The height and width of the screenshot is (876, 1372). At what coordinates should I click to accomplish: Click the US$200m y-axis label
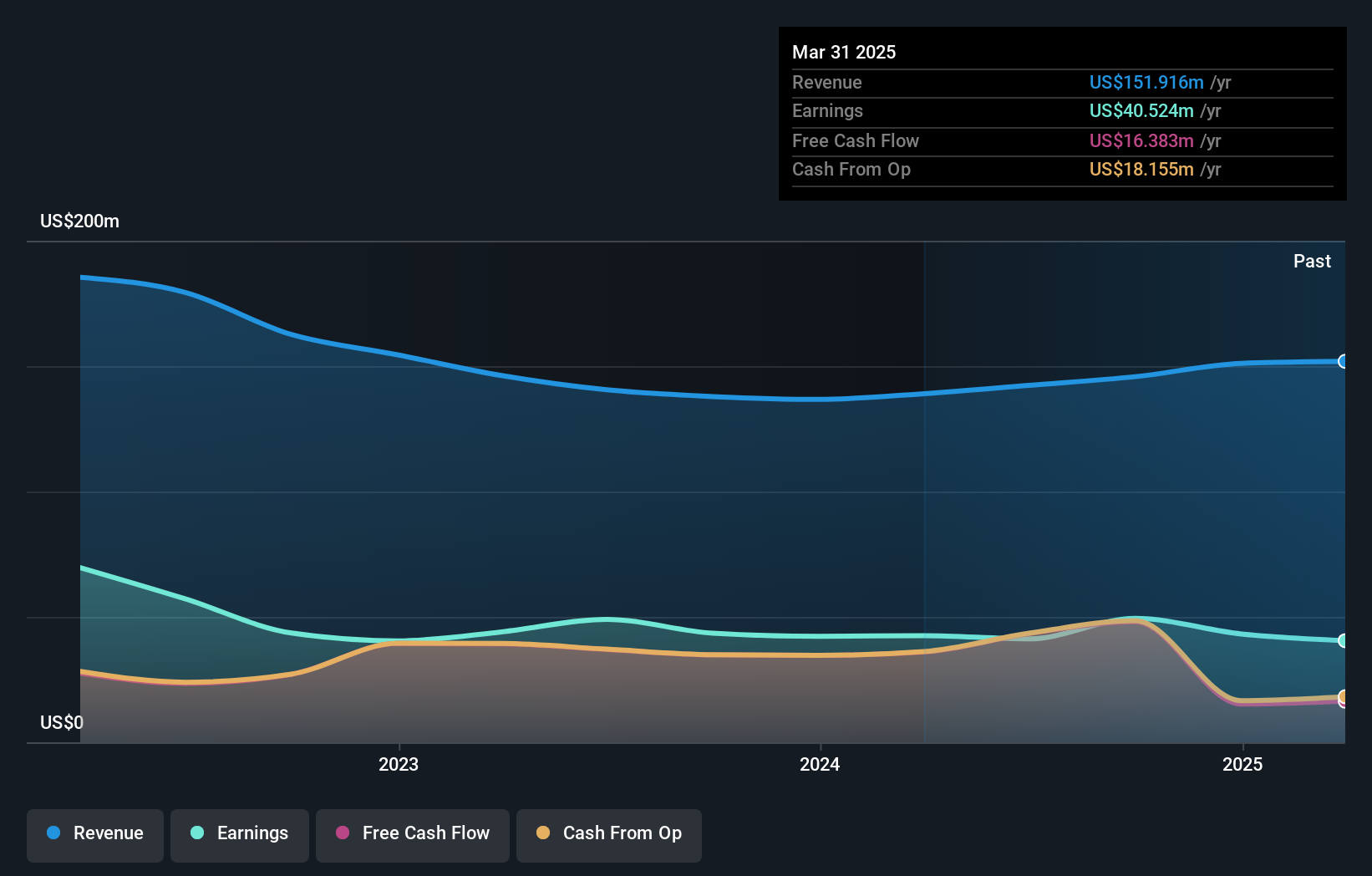pos(79,221)
